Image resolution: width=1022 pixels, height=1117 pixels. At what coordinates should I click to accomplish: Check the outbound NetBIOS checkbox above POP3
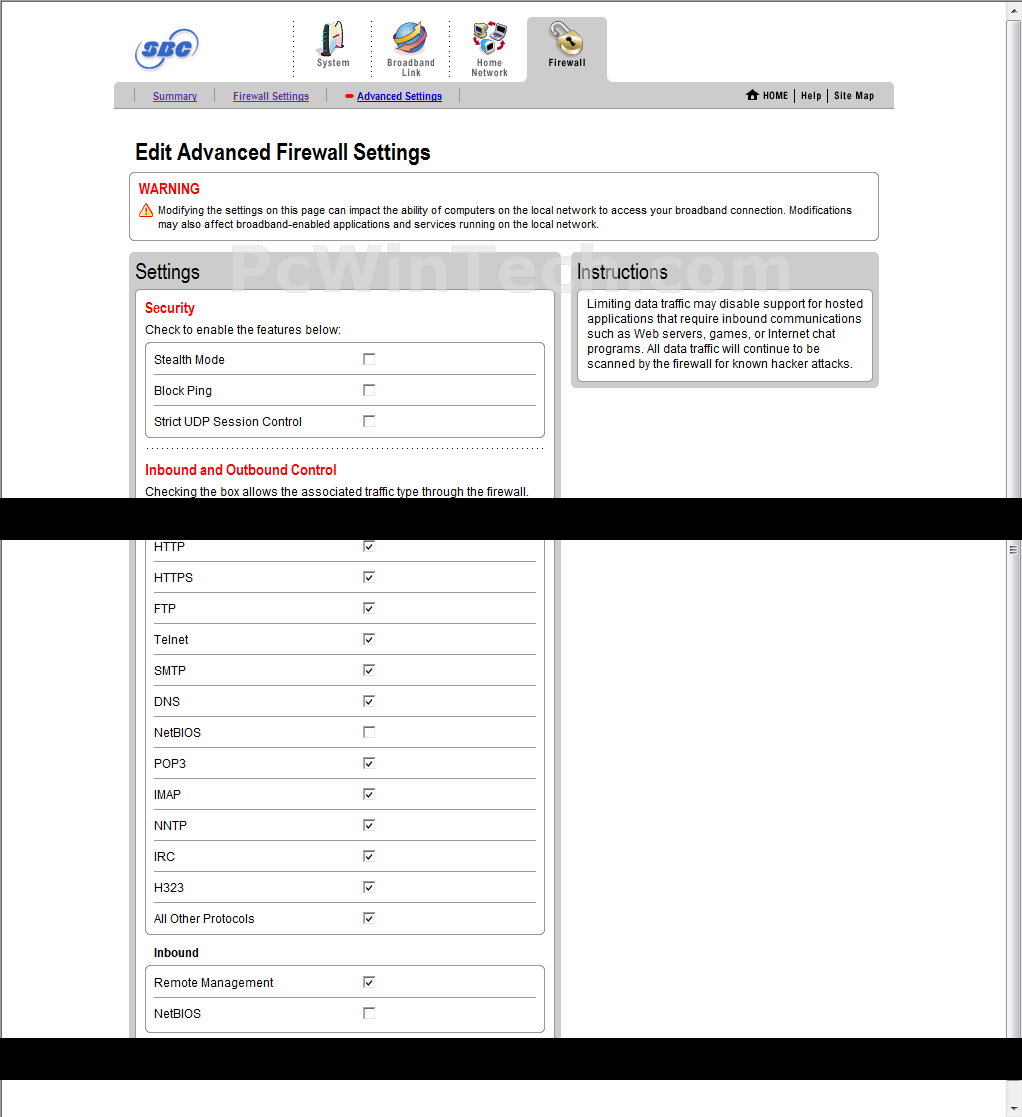(369, 732)
